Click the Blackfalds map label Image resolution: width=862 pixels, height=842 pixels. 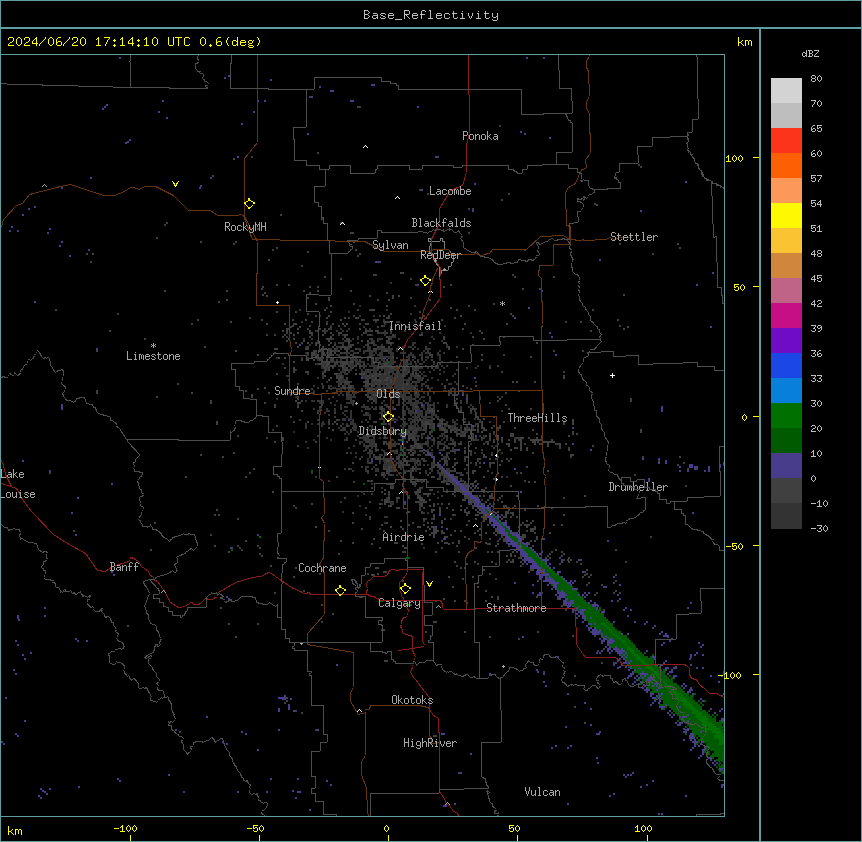(x=441, y=223)
